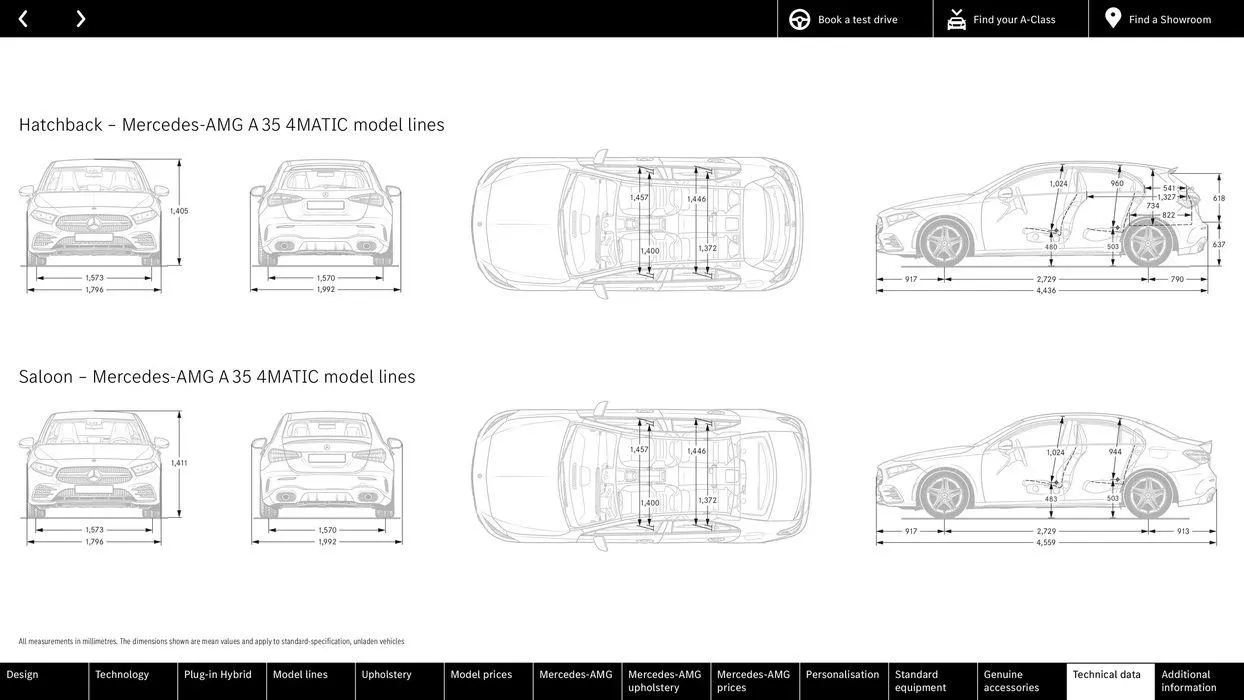Open Book a test drive link

click(x=857, y=19)
